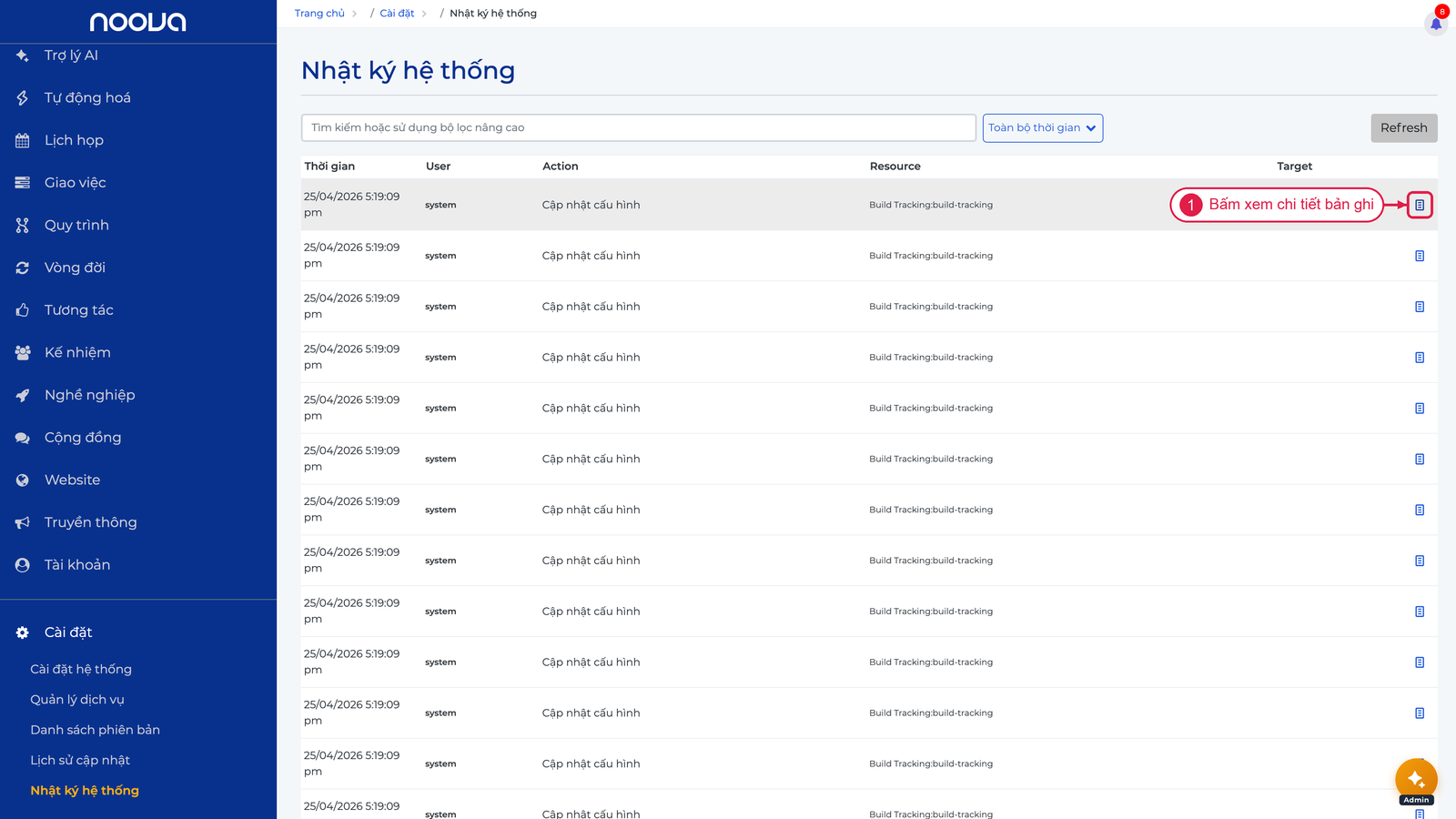Viewport: 1456px width, 819px height.
Task: Click the Kế nhiệm people icon
Action: 23,353
